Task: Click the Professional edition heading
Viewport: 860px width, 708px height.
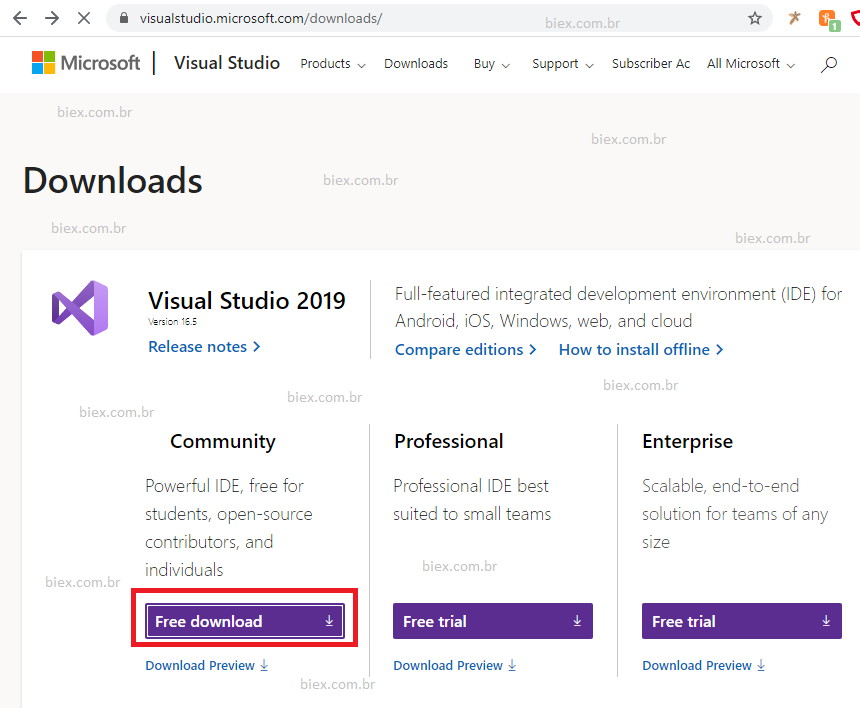Action: 449,441
